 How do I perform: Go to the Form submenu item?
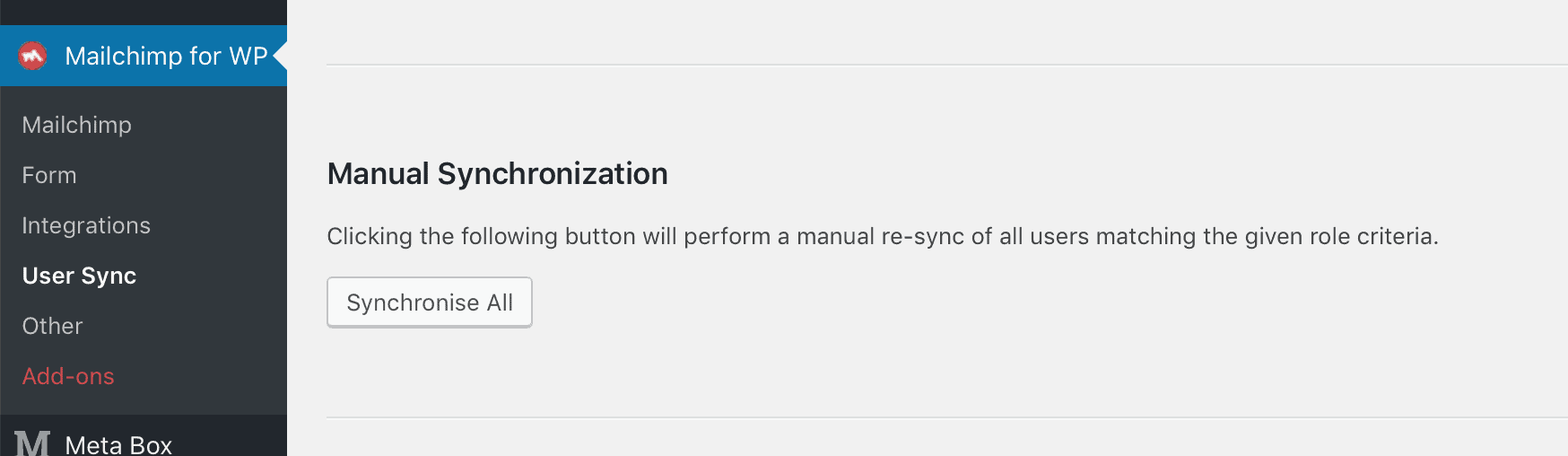(49, 175)
